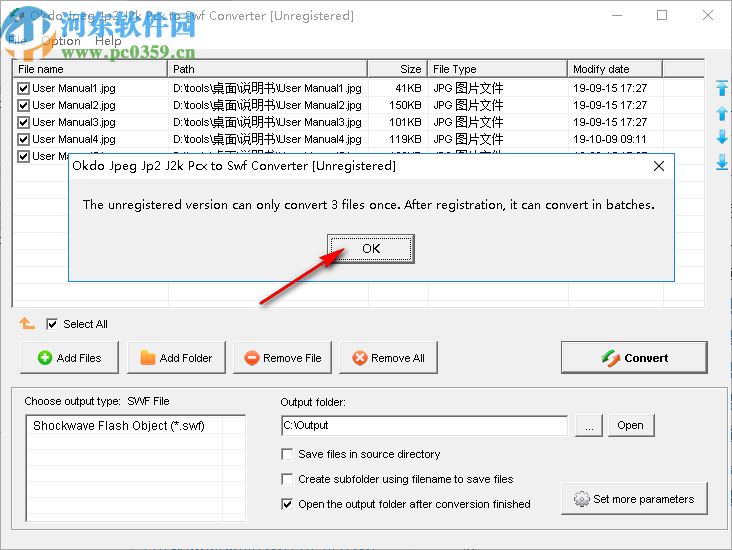The height and width of the screenshot is (550, 732).
Task: Move selected file to top arrow icon
Action: (x=722, y=88)
